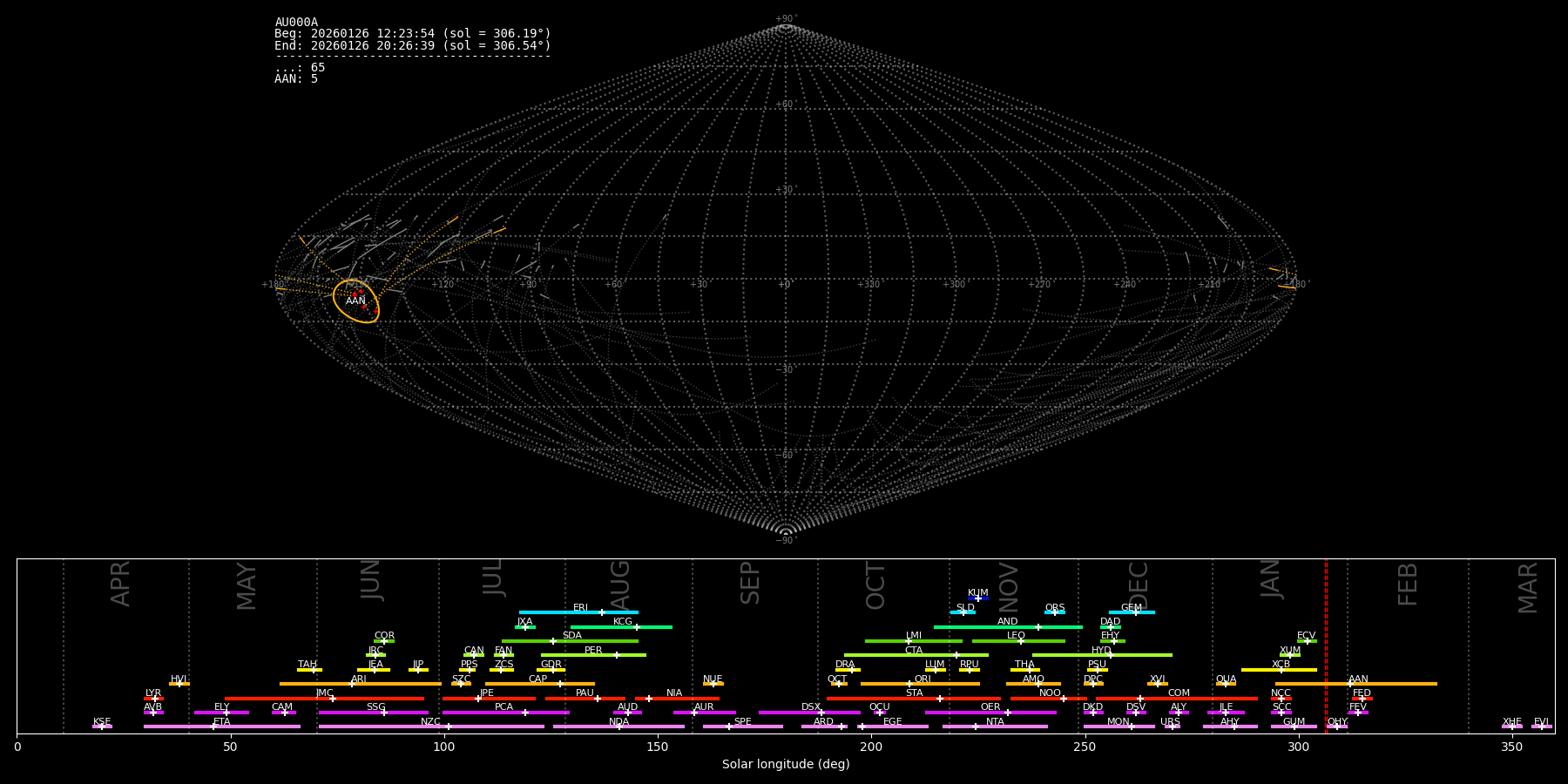The height and width of the screenshot is (784, 1568).
Task: Click the −90° label below the sky map
Action: (x=786, y=541)
